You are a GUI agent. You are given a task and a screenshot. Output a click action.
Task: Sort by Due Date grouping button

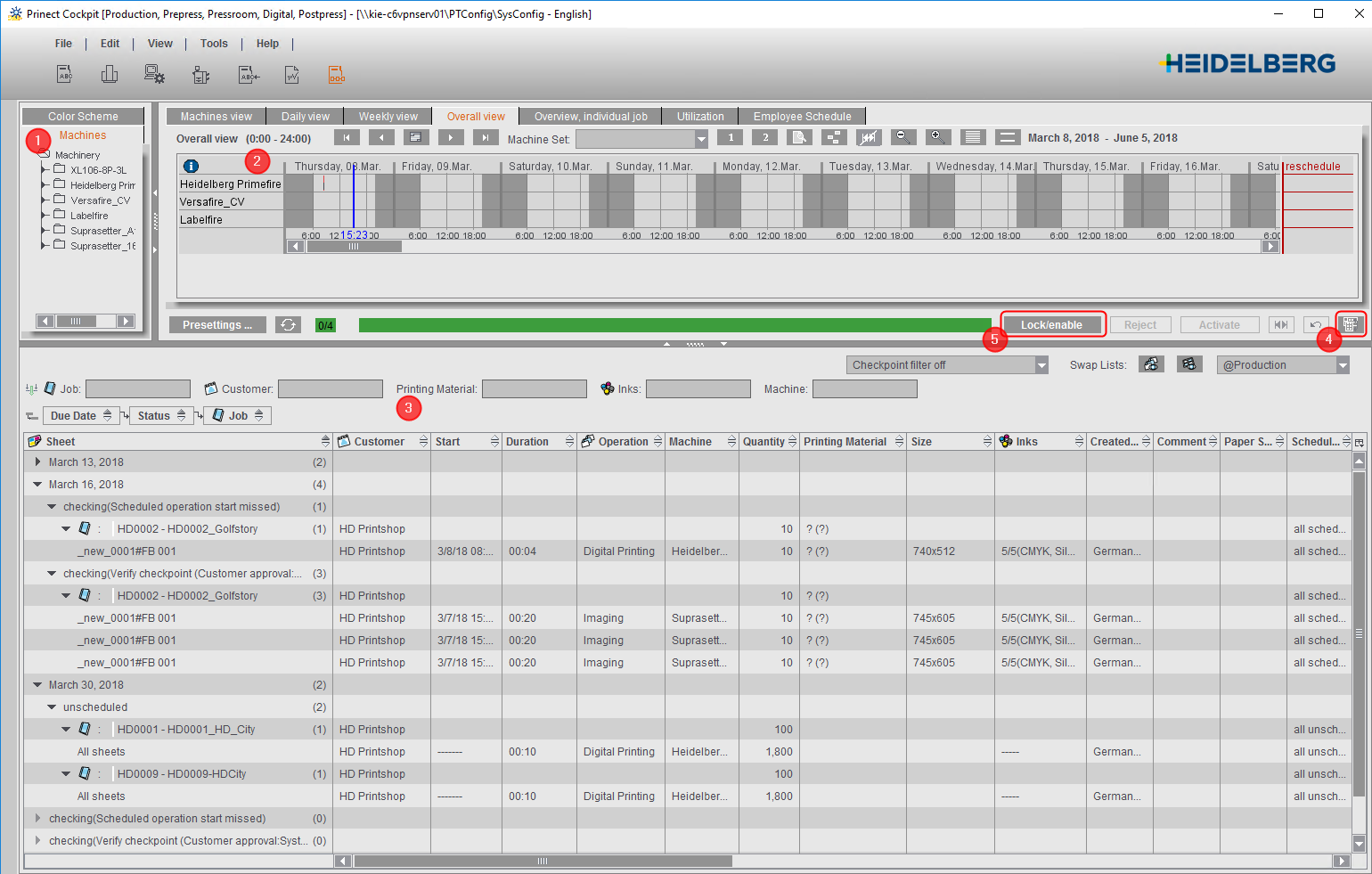tap(80, 416)
